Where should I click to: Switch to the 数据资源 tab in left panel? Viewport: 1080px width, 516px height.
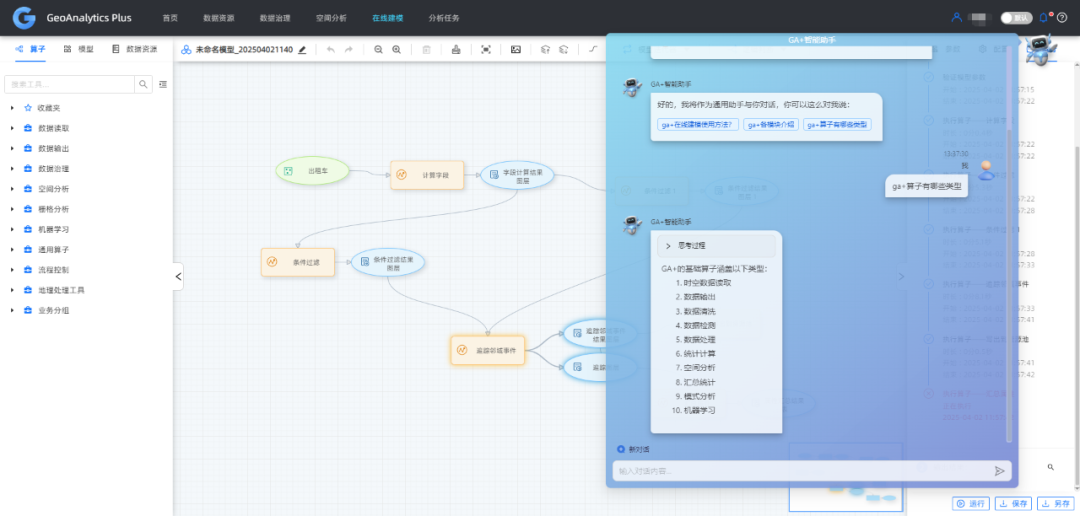134,50
